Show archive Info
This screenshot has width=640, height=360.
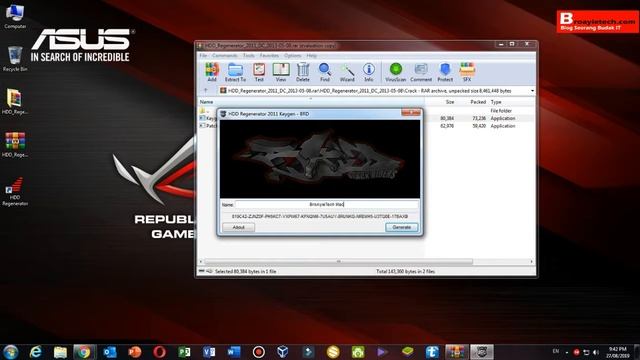369,72
